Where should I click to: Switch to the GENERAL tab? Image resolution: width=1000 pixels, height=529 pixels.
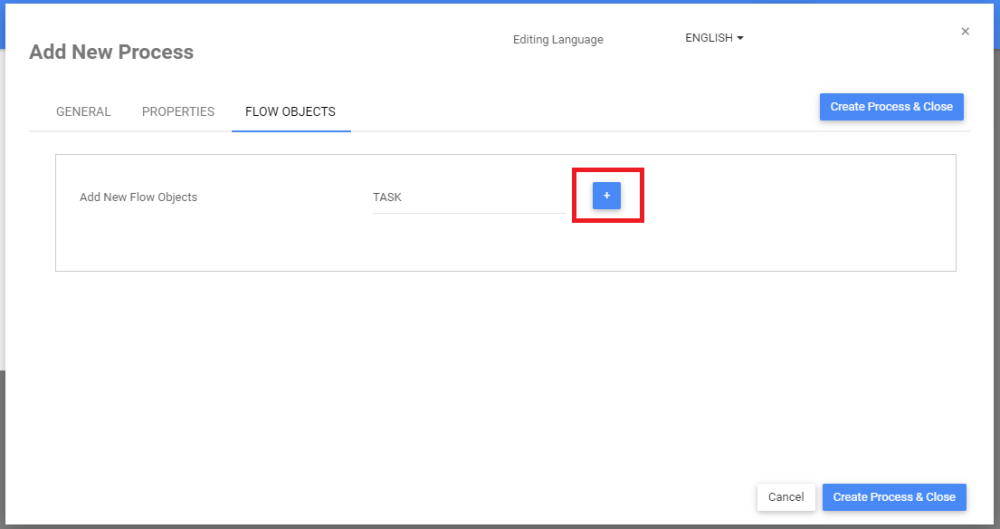pyautogui.click(x=83, y=112)
